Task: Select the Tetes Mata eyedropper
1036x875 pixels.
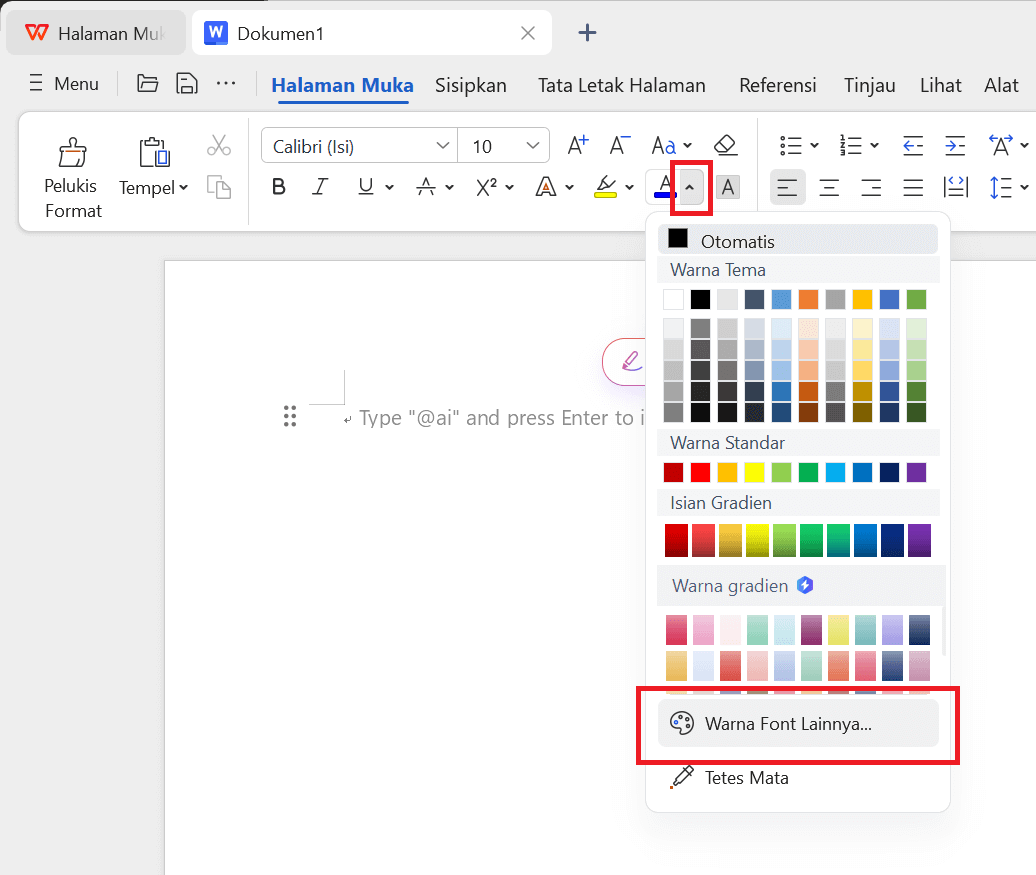Action: (x=746, y=777)
